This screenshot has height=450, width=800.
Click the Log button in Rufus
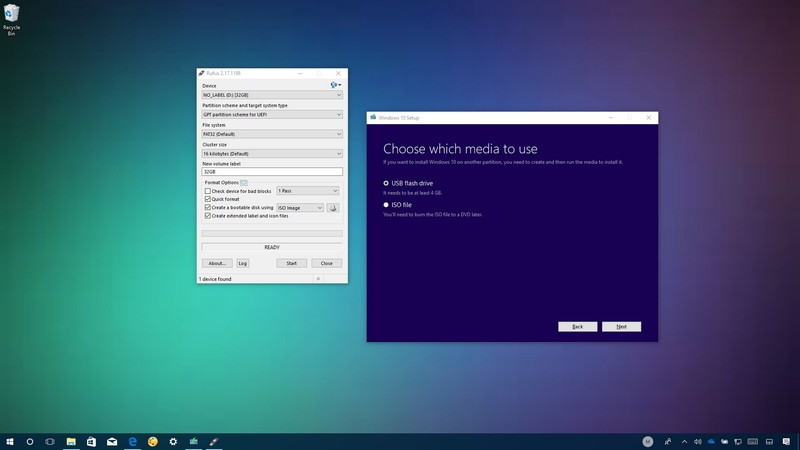[243, 263]
